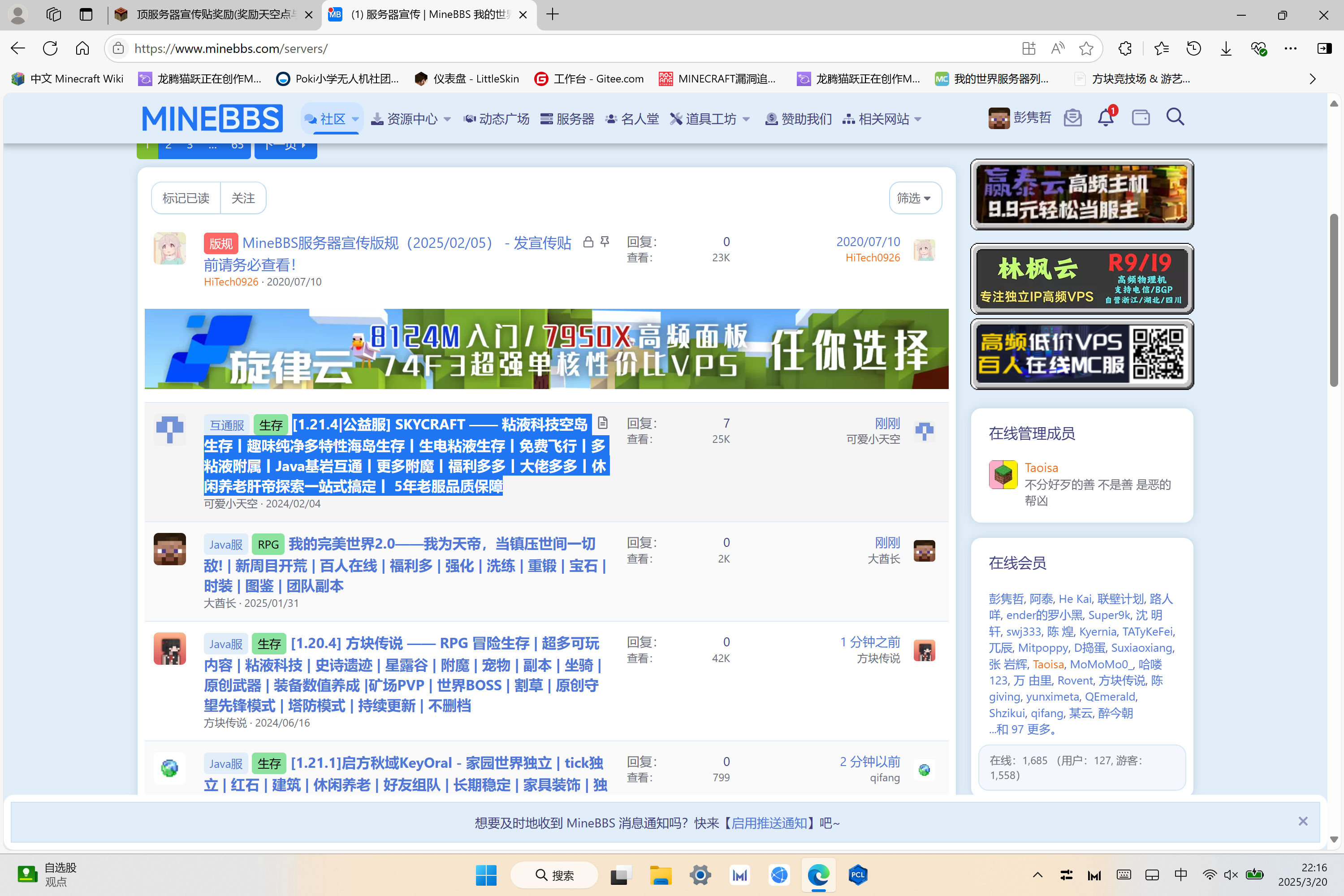Click the page vertical scrollbar thumb
Image resolution: width=1344 pixels, height=896 pixels.
coord(1334,300)
